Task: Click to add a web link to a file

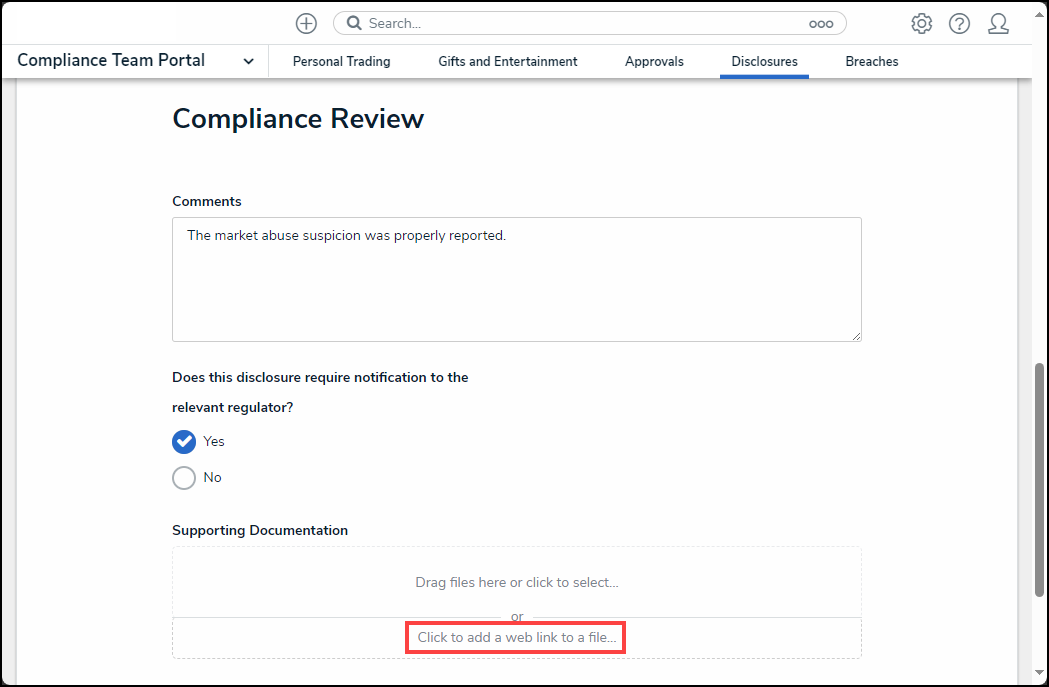Action: pos(516,637)
